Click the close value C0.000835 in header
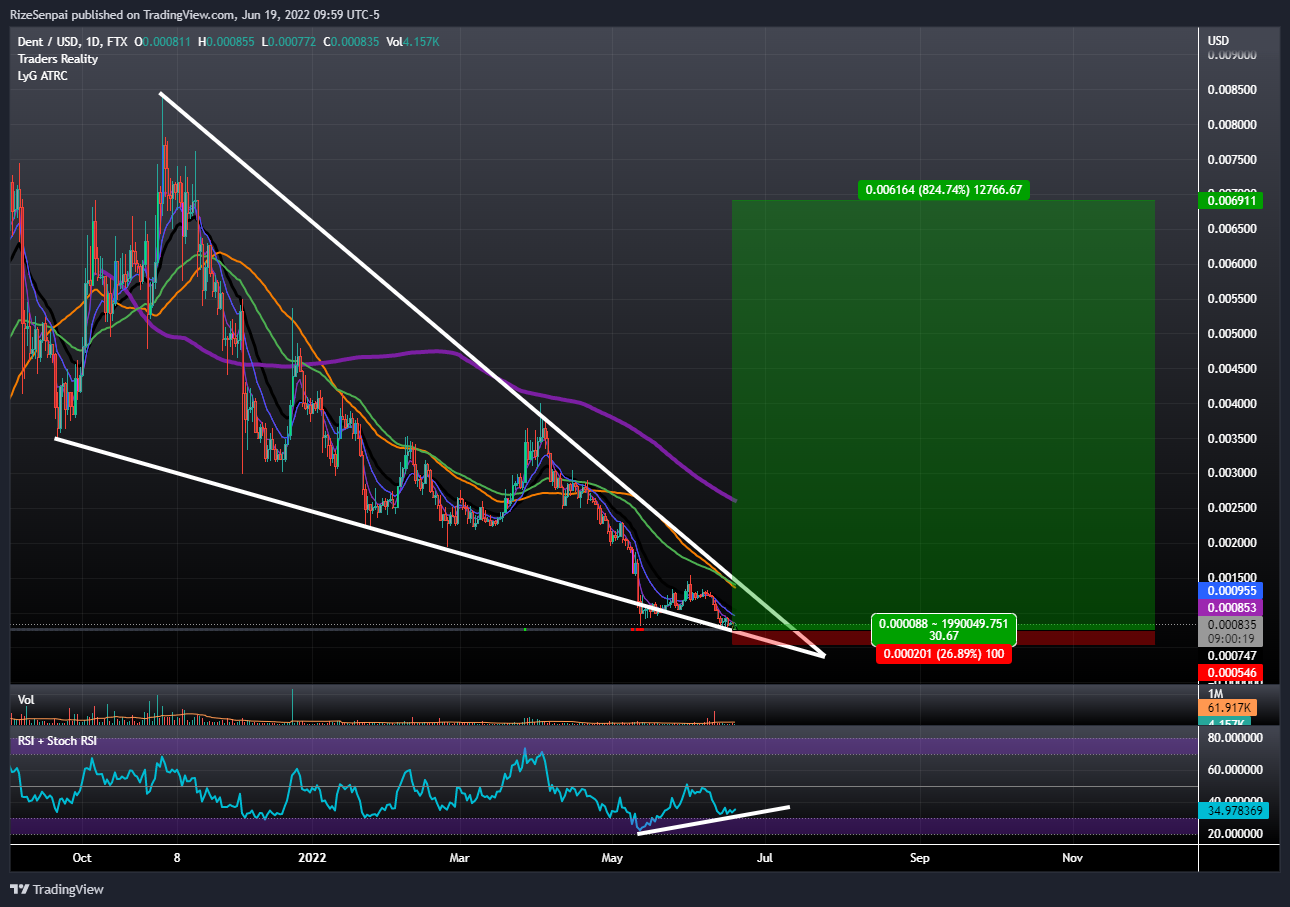Image resolution: width=1290 pixels, height=907 pixels. [x=350, y=42]
